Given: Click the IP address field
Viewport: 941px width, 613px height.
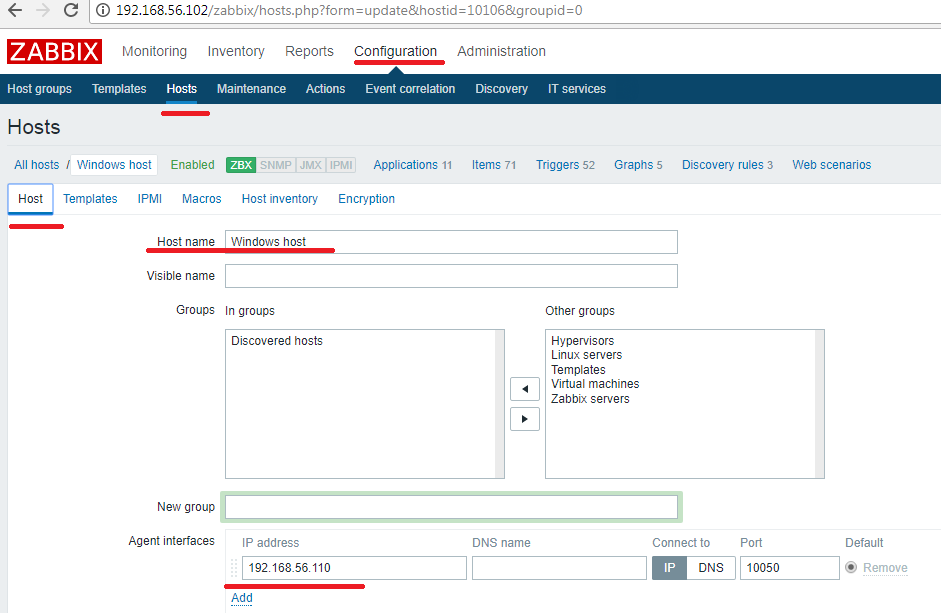Looking at the screenshot, I should (x=354, y=568).
